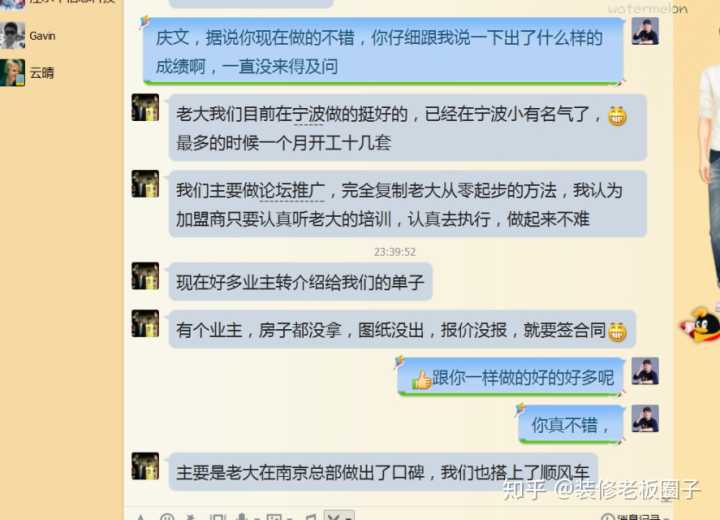720x520 pixels.
Task: Click the underlined 宁波 keyword link
Action: tap(308, 114)
